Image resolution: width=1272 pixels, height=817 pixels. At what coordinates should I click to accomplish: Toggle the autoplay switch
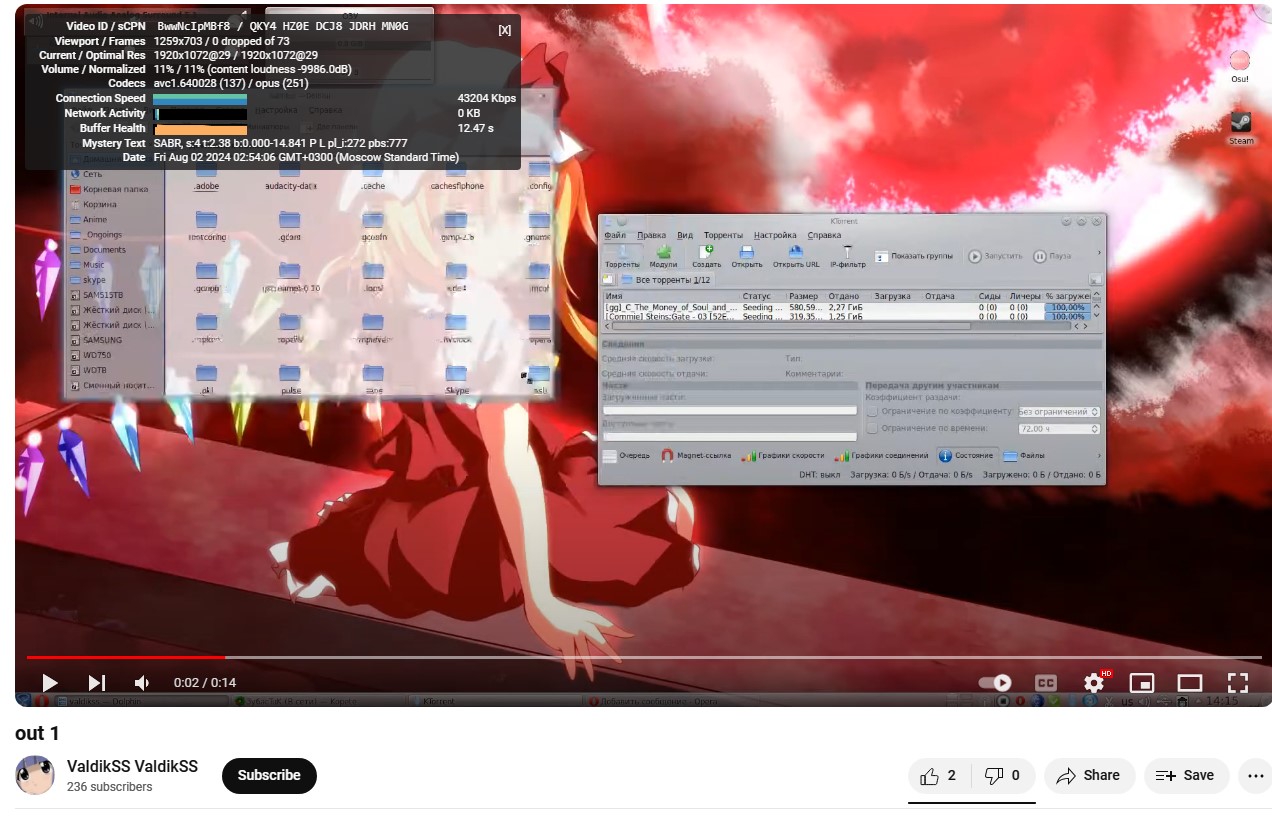[x=994, y=683]
